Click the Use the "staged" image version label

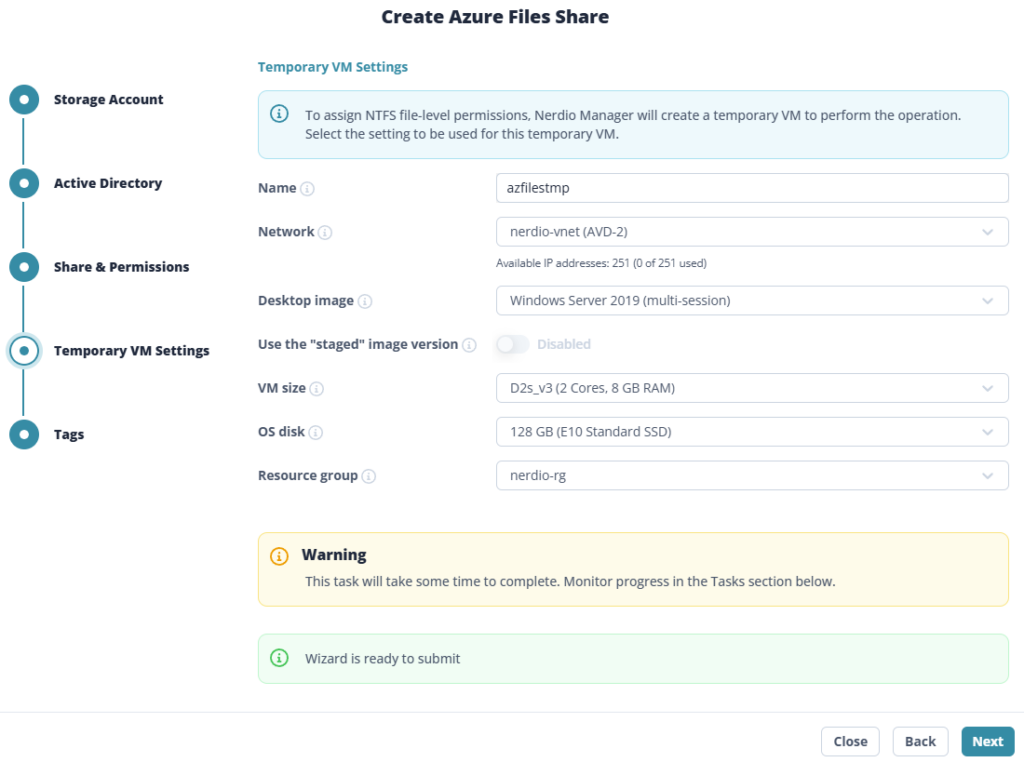[358, 344]
